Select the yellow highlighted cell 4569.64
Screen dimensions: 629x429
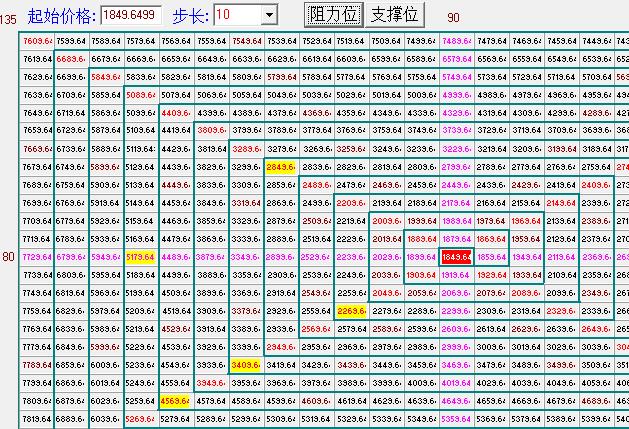[x=176, y=401]
